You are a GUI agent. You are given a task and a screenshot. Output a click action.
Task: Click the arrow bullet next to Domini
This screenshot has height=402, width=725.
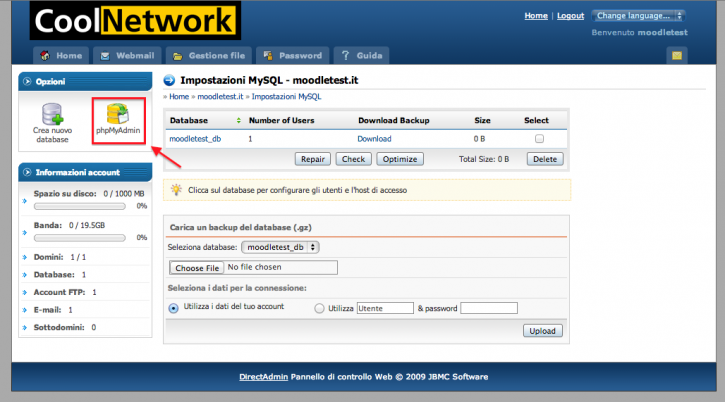[x=25, y=257]
